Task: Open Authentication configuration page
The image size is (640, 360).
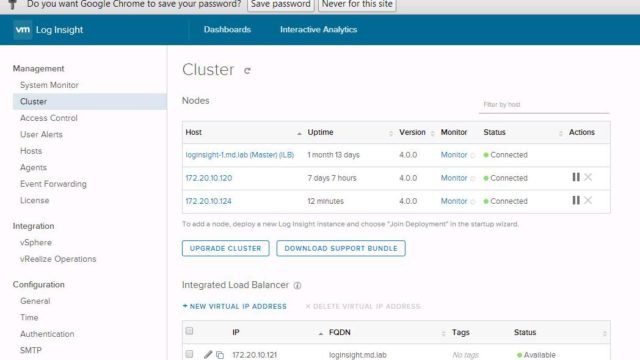Action: [x=47, y=334]
